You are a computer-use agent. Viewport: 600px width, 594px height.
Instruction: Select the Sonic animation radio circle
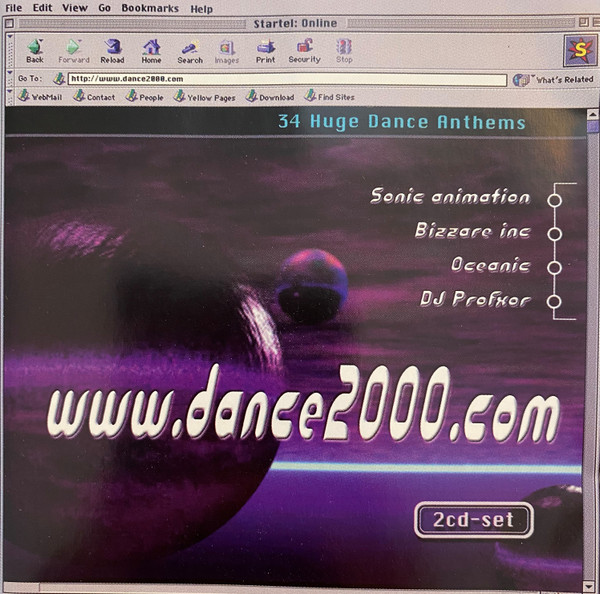554,201
